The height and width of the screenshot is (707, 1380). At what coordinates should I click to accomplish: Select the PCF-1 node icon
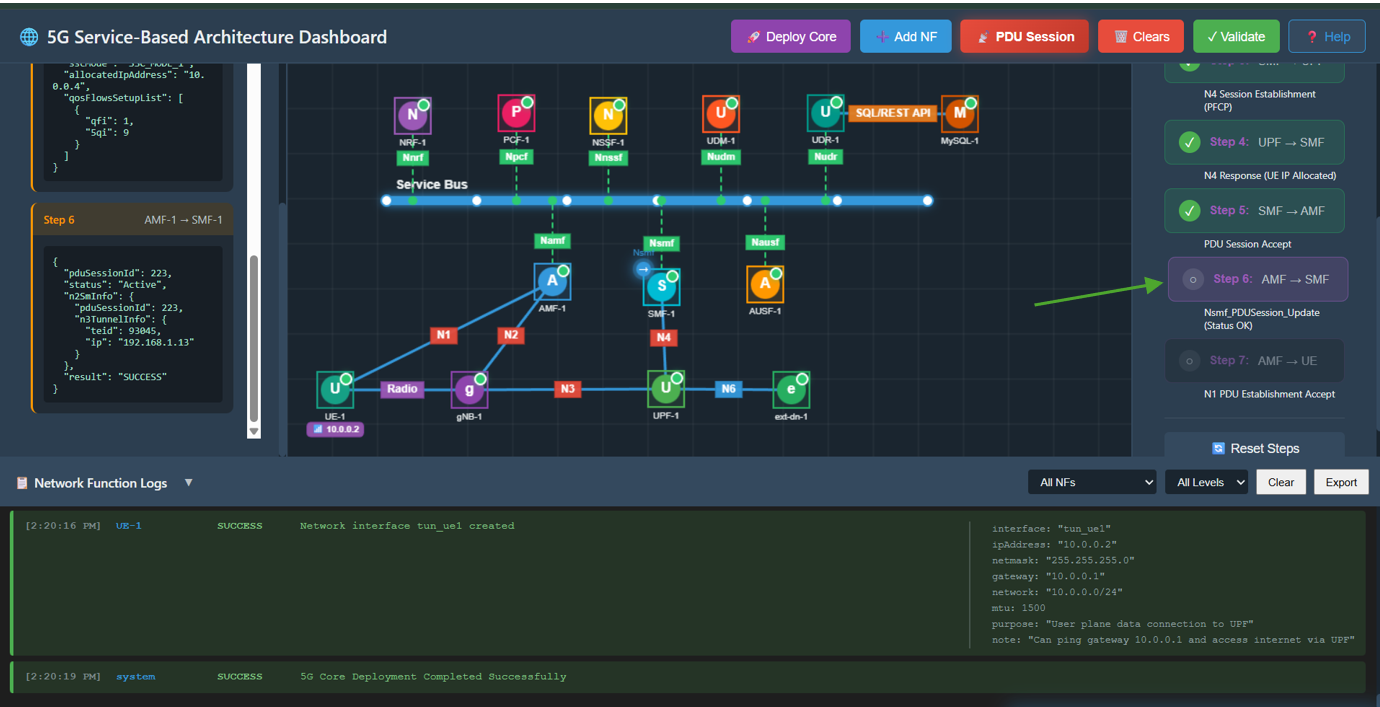tap(516, 113)
